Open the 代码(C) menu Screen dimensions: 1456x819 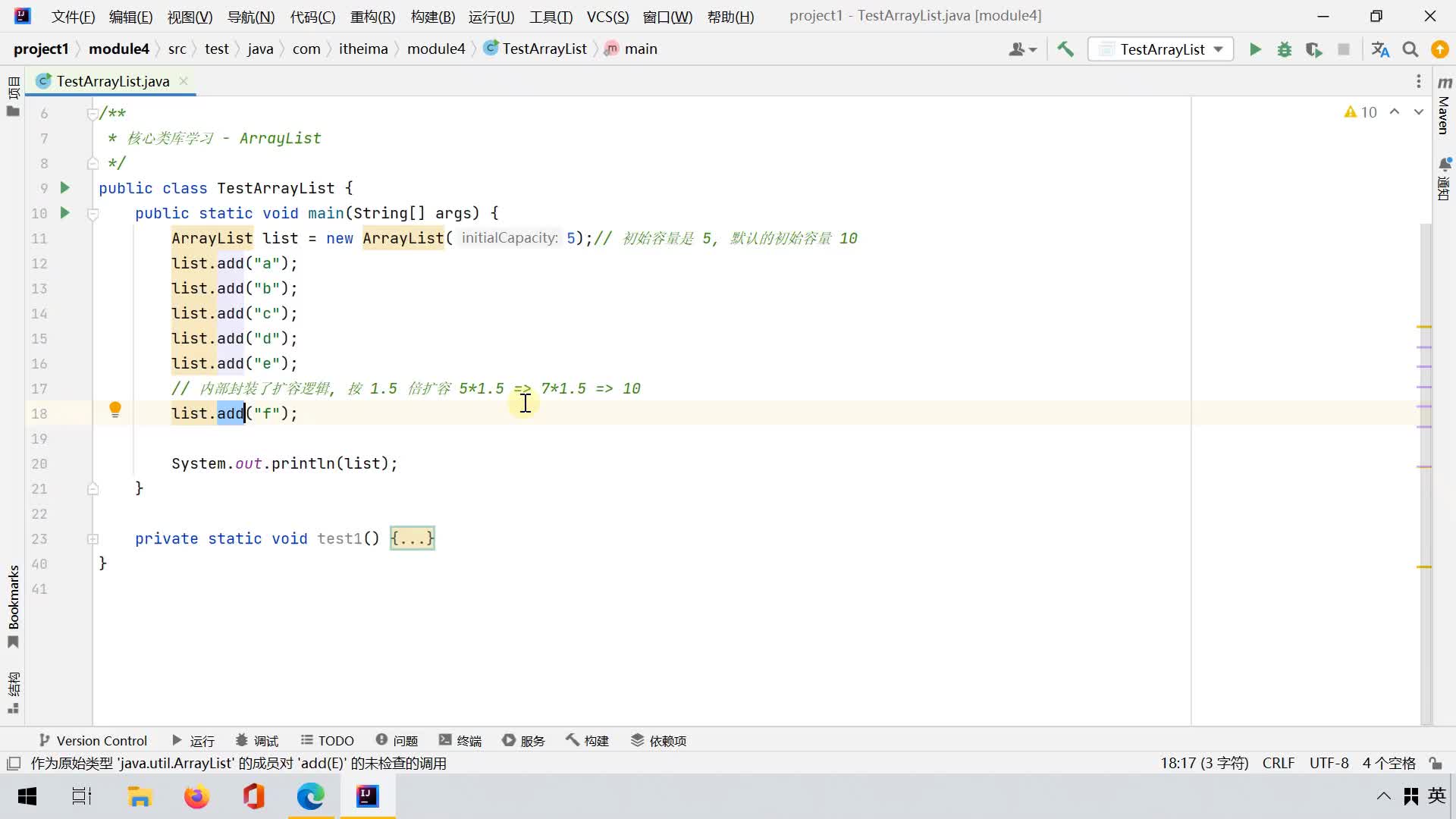(x=312, y=17)
